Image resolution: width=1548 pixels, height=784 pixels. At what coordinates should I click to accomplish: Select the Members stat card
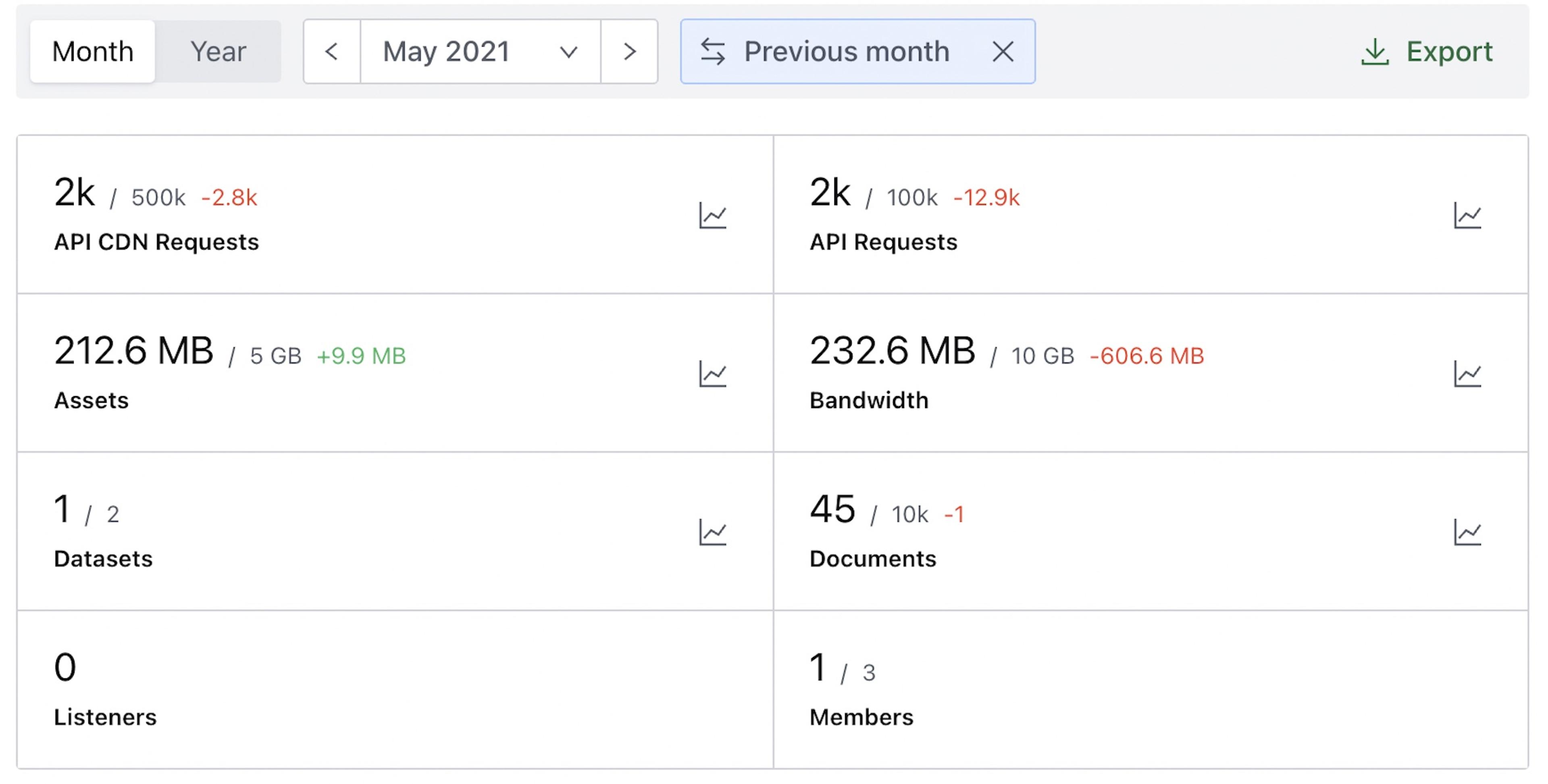pos(1150,690)
